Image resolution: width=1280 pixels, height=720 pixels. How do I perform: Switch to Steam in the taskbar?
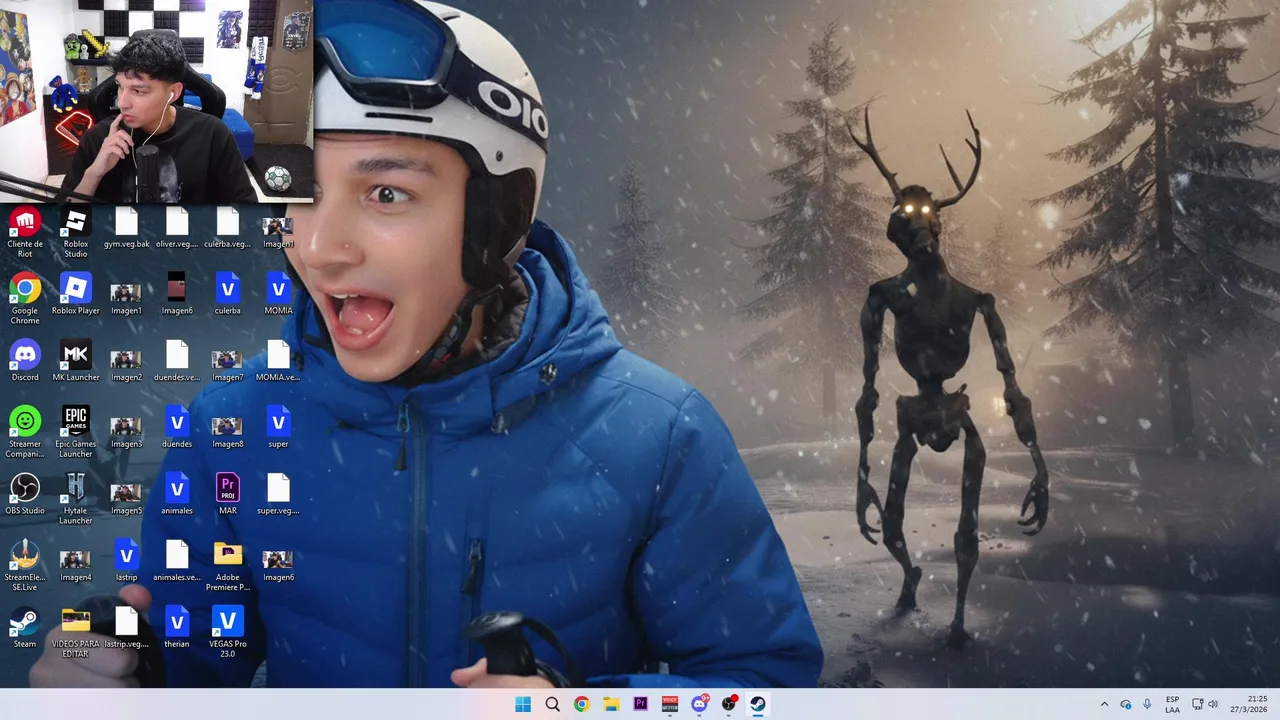click(x=758, y=704)
